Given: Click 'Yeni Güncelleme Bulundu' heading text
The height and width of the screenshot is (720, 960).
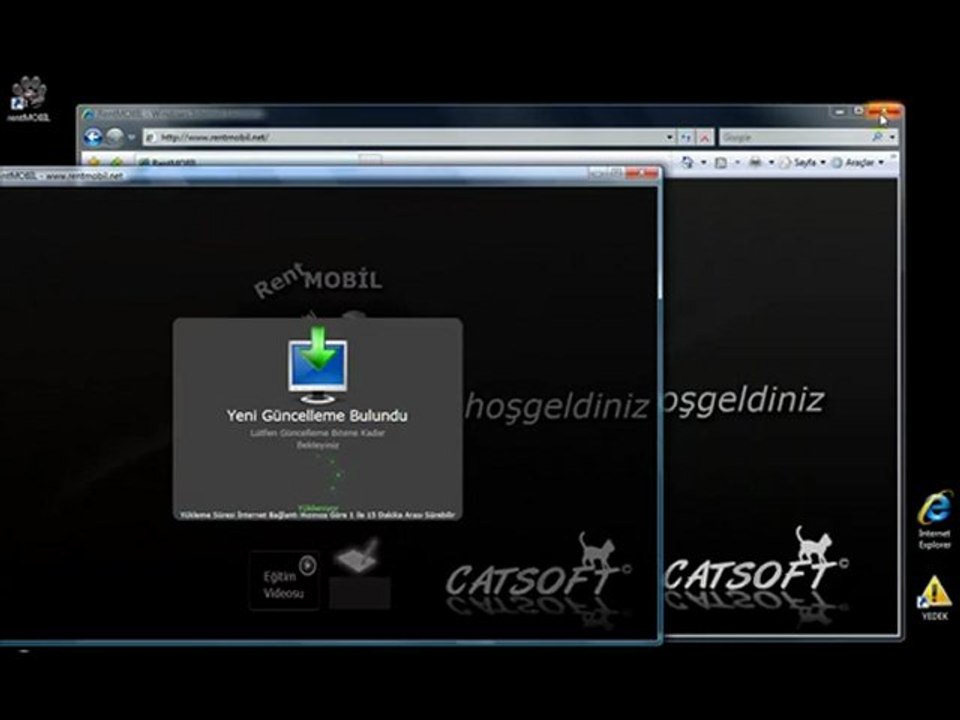Looking at the screenshot, I should 317,416.
